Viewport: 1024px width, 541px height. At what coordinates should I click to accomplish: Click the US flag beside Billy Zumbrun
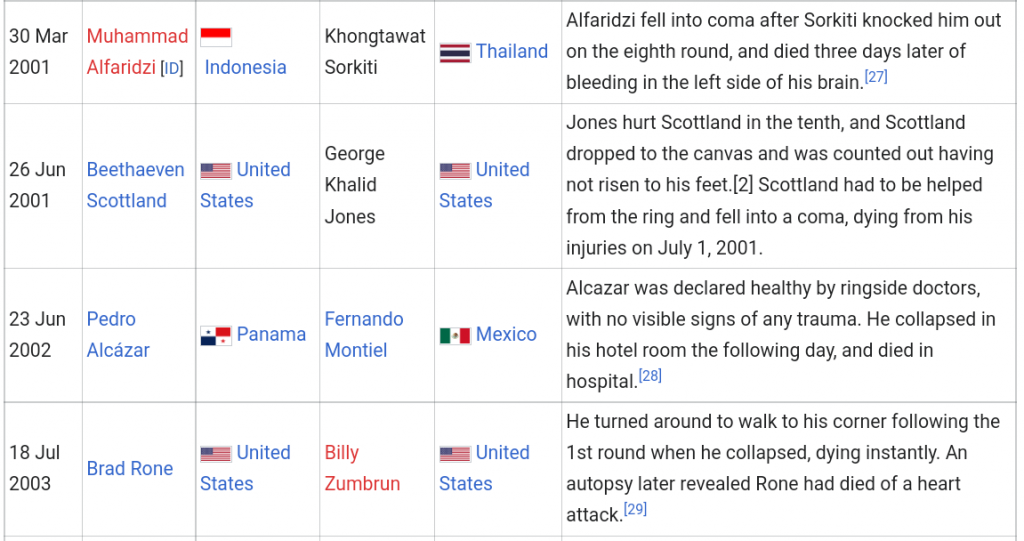coord(455,453)
